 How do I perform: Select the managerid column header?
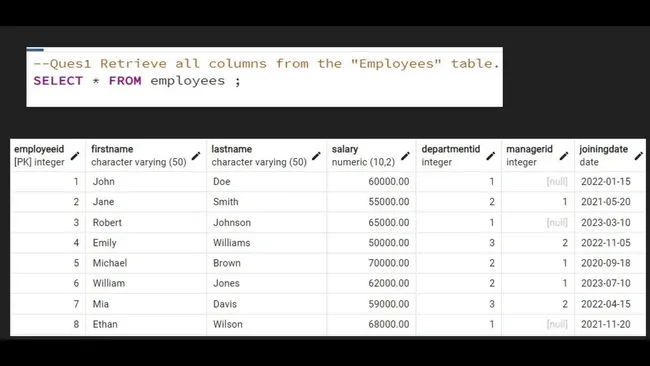pyautogui.click(x=538, y=155)
